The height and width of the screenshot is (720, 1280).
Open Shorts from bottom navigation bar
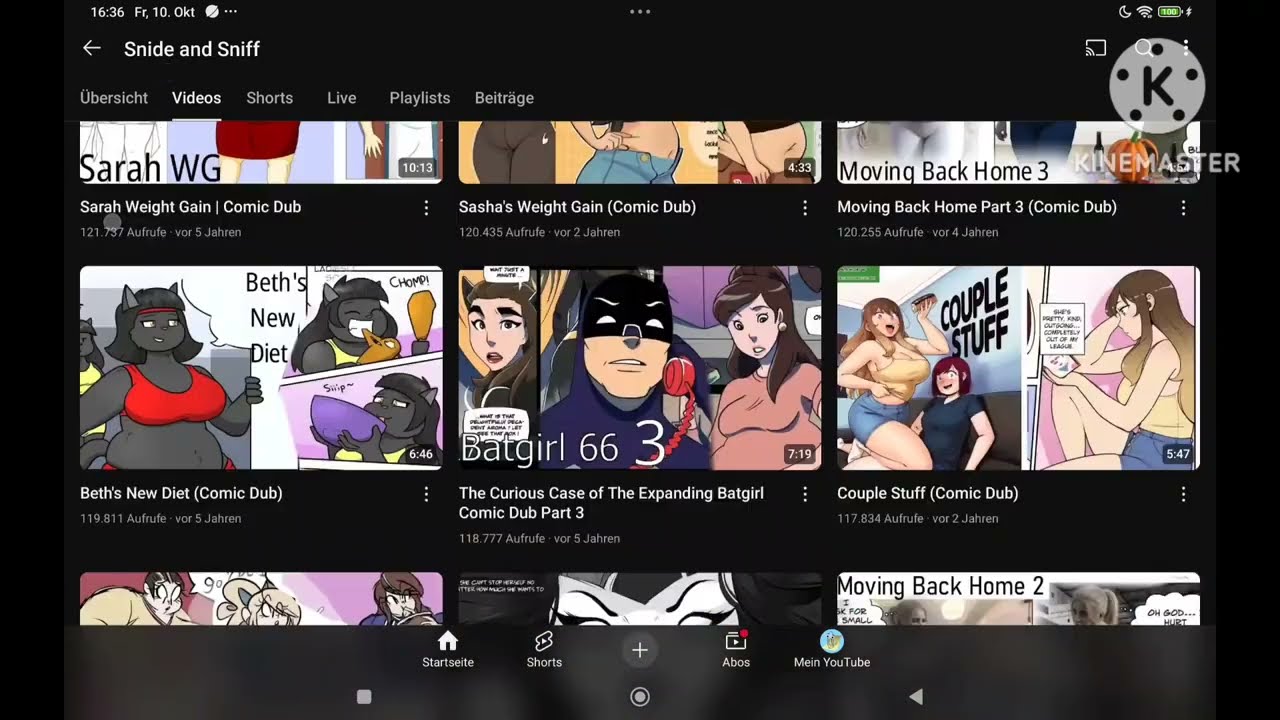click(544, 649)
